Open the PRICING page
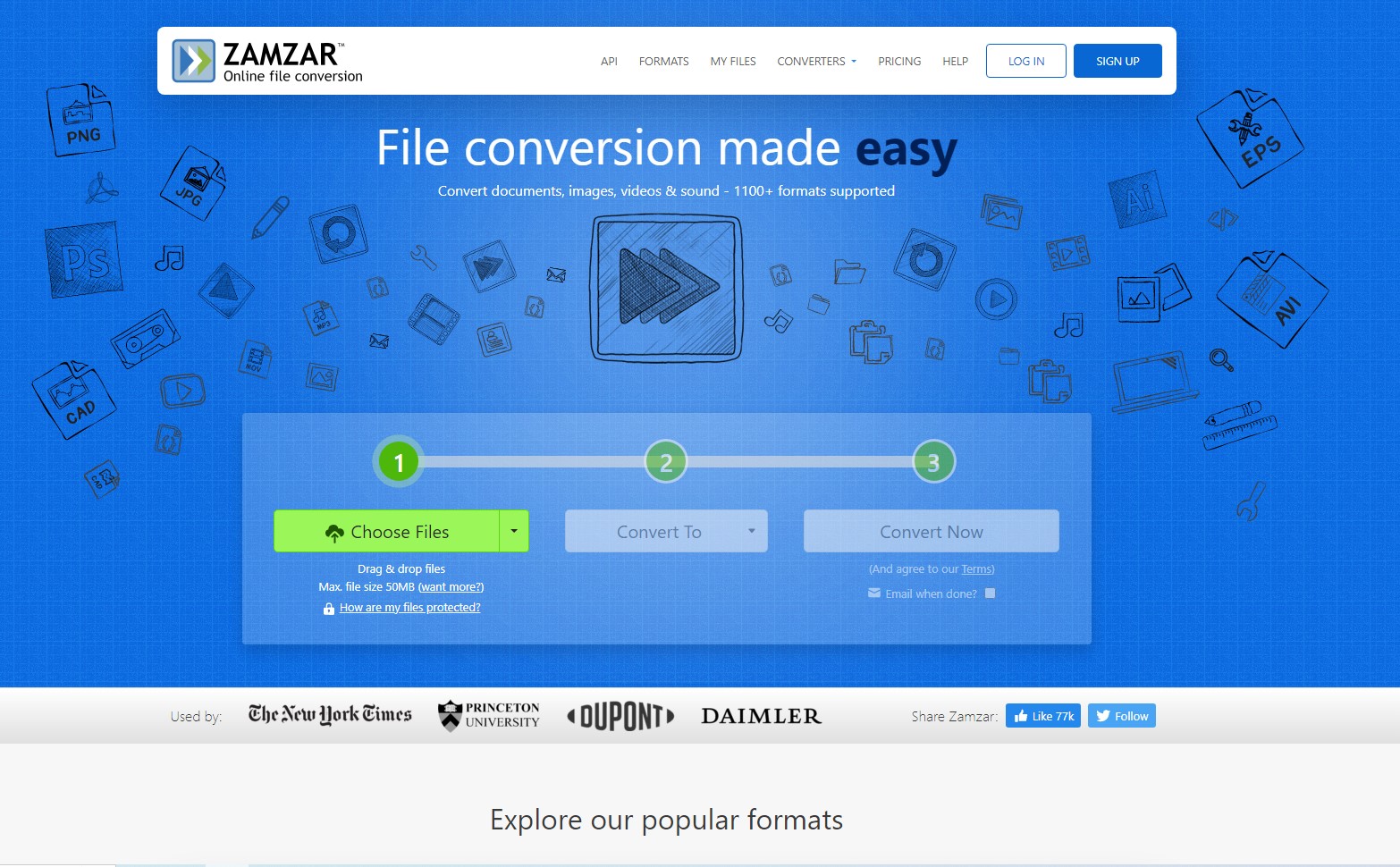The image size is (1400, 867). 899,62
